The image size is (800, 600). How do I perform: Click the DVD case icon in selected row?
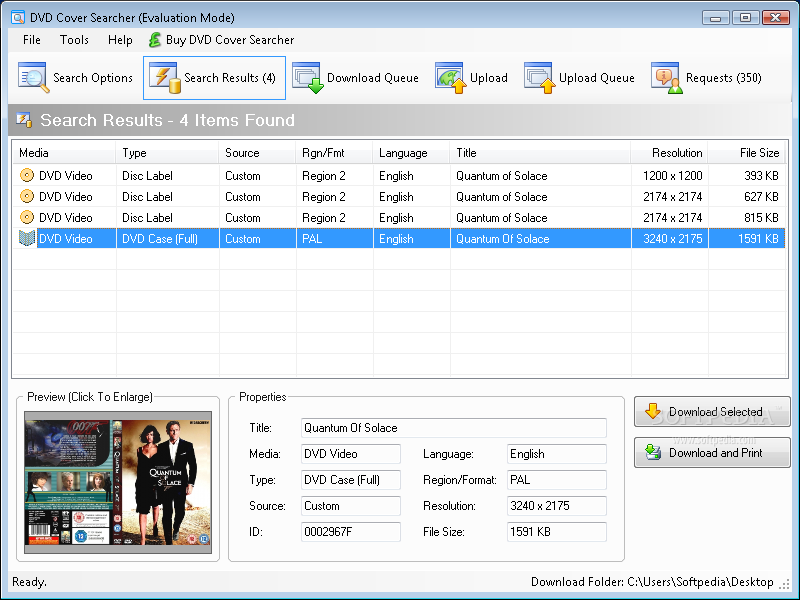[27, 238]
